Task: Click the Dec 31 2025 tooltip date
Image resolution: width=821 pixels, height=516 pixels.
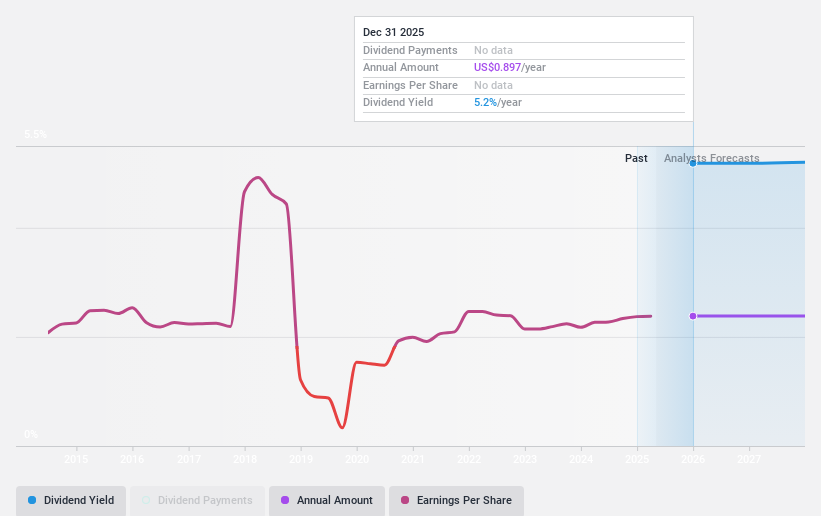Action: pyautogui.click(x=394, y=32)
